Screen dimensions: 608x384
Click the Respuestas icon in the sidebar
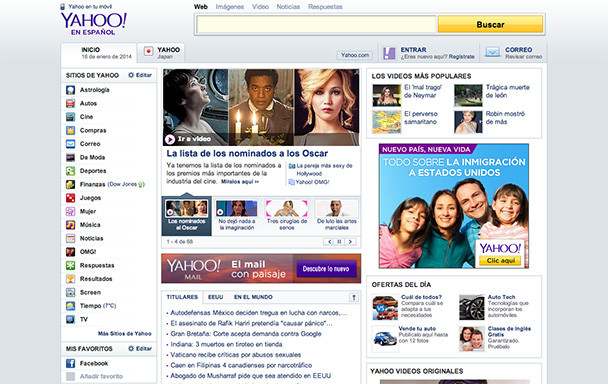(x=70, y=265)
